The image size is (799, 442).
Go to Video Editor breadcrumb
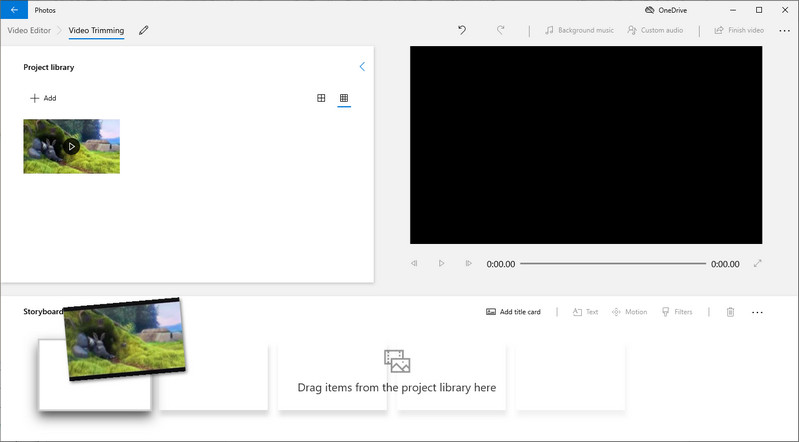[29, 31]
